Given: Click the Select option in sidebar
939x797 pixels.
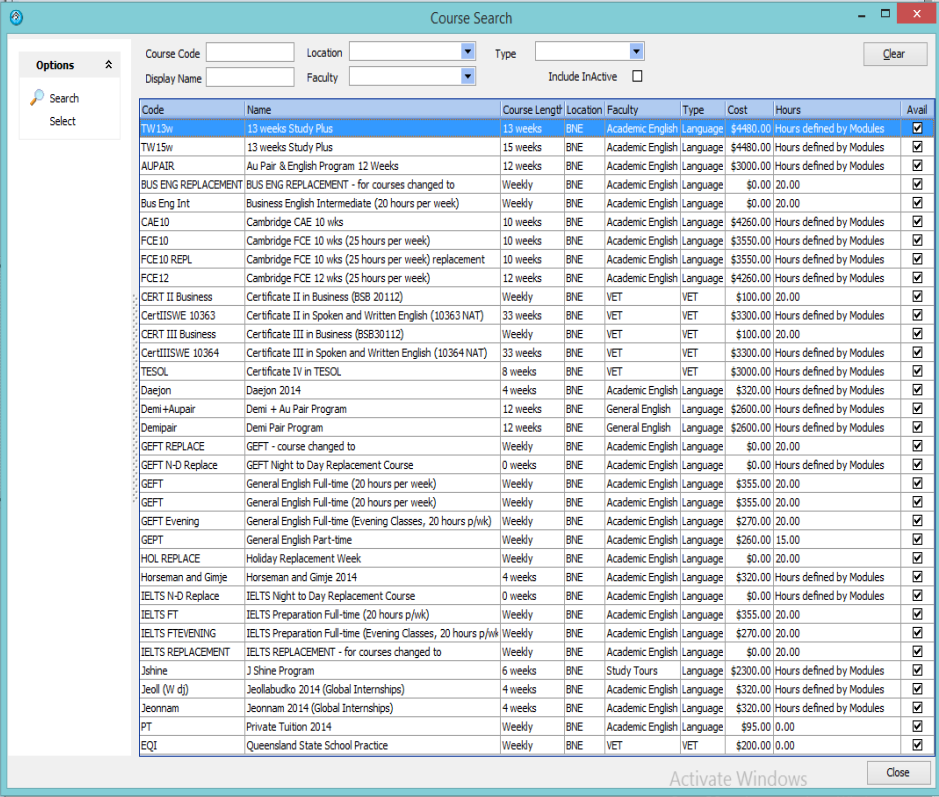Looking at the screenshot, I should [x=63, y=121].
